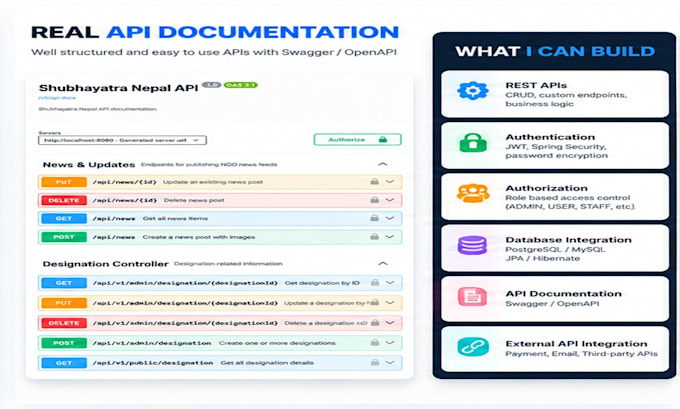Click 'Update an existing news post' text
The image size is (680, 409).
tap(213, 182)
